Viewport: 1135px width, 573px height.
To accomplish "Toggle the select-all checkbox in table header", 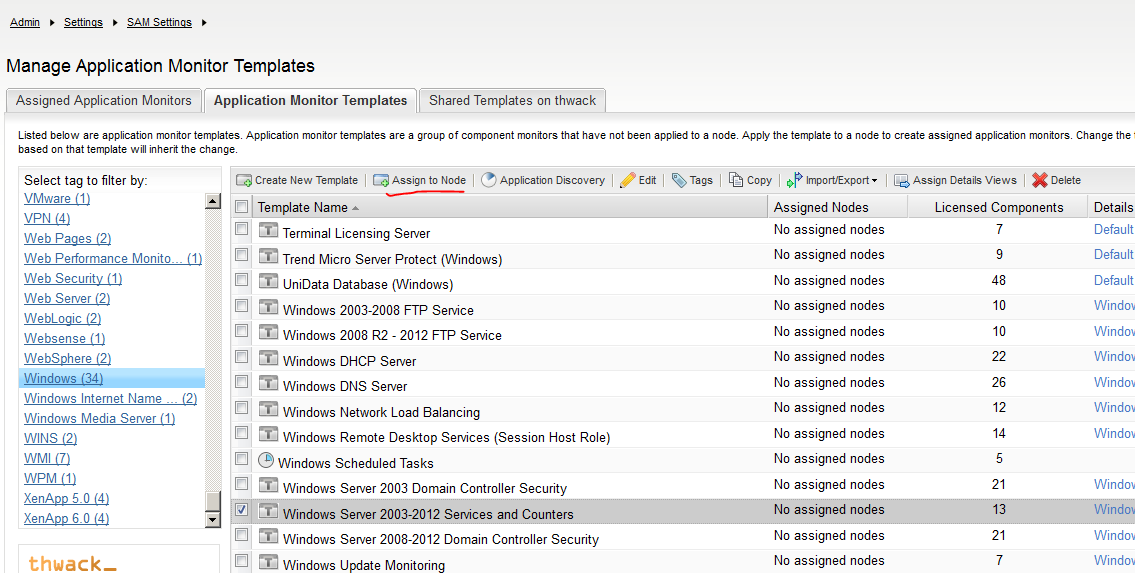I will pyautogui.click(x=242, y=207).
